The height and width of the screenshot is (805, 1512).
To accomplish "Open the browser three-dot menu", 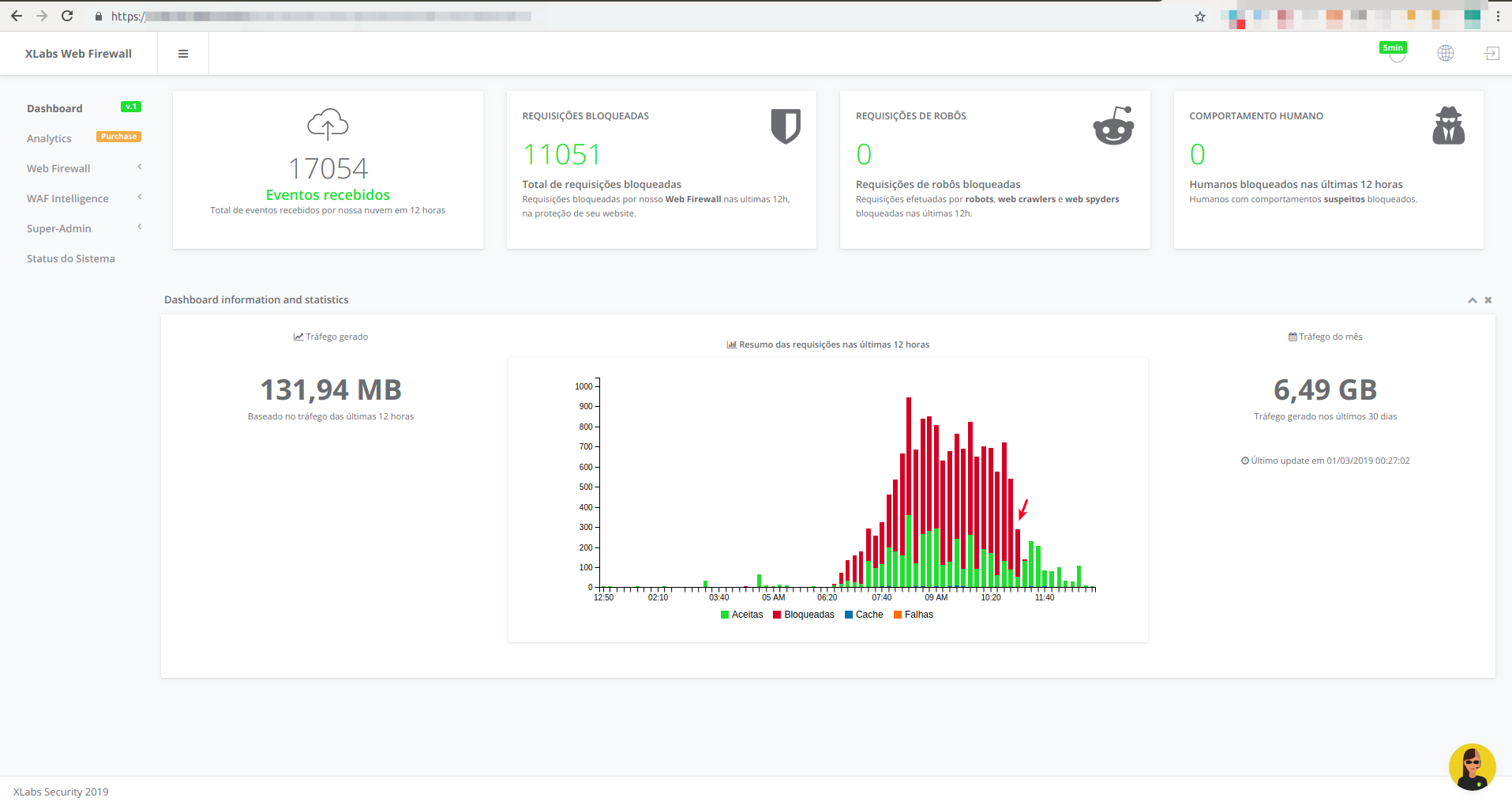I will [x=1498, y=16].
